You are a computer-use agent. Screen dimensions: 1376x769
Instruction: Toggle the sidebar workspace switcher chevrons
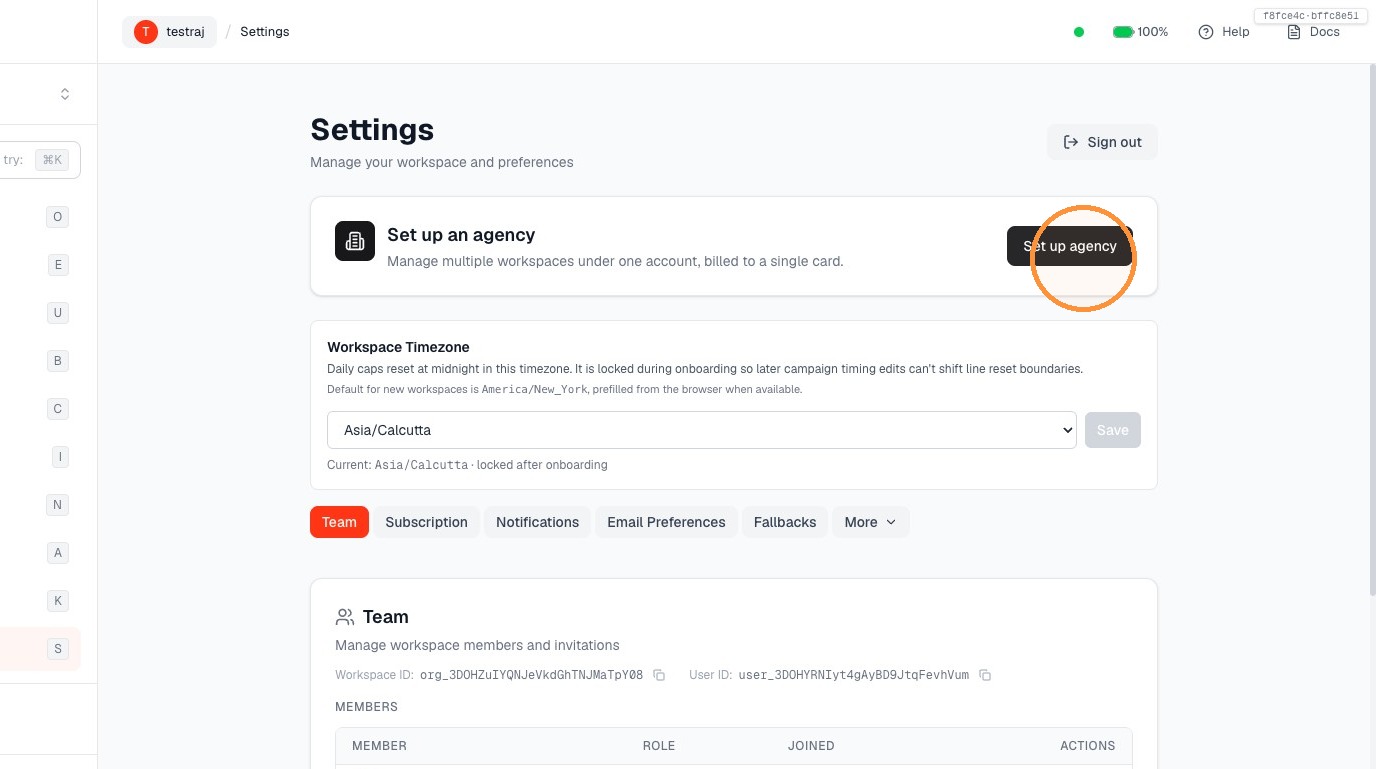(65, 94)
